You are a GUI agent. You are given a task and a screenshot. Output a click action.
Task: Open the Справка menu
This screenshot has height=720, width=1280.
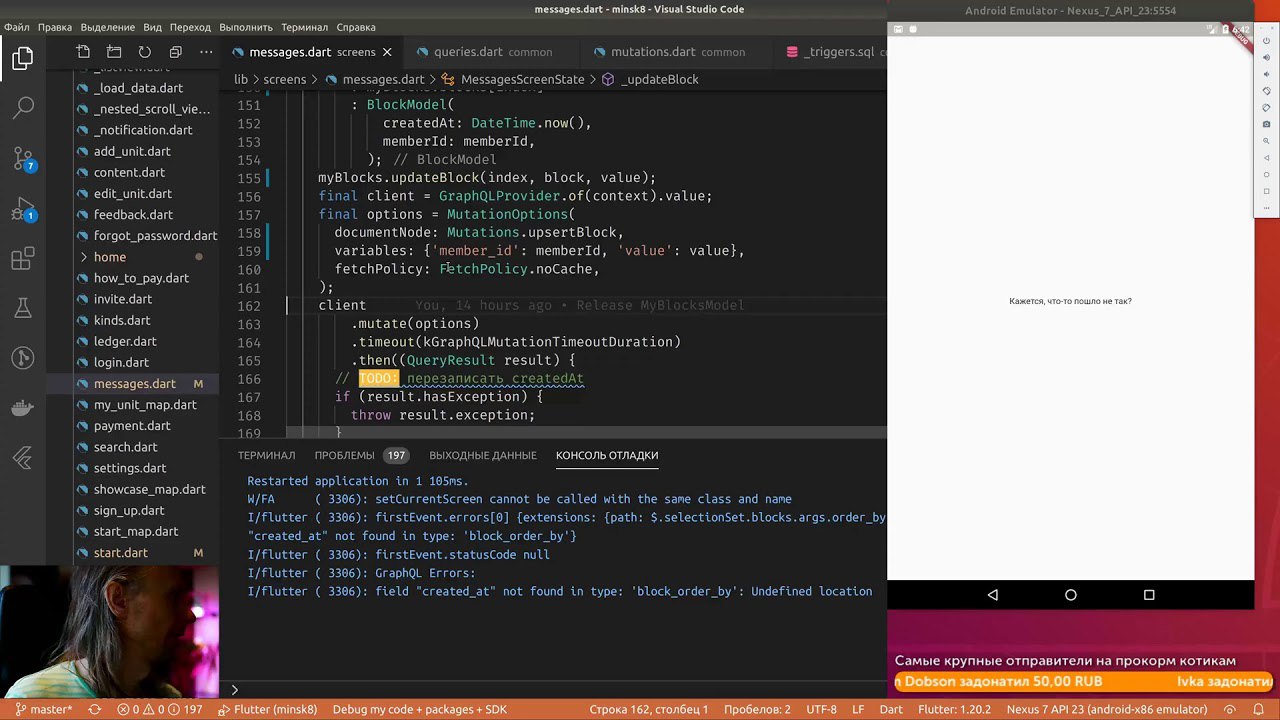pyautogui.click(x=356, y=27)
